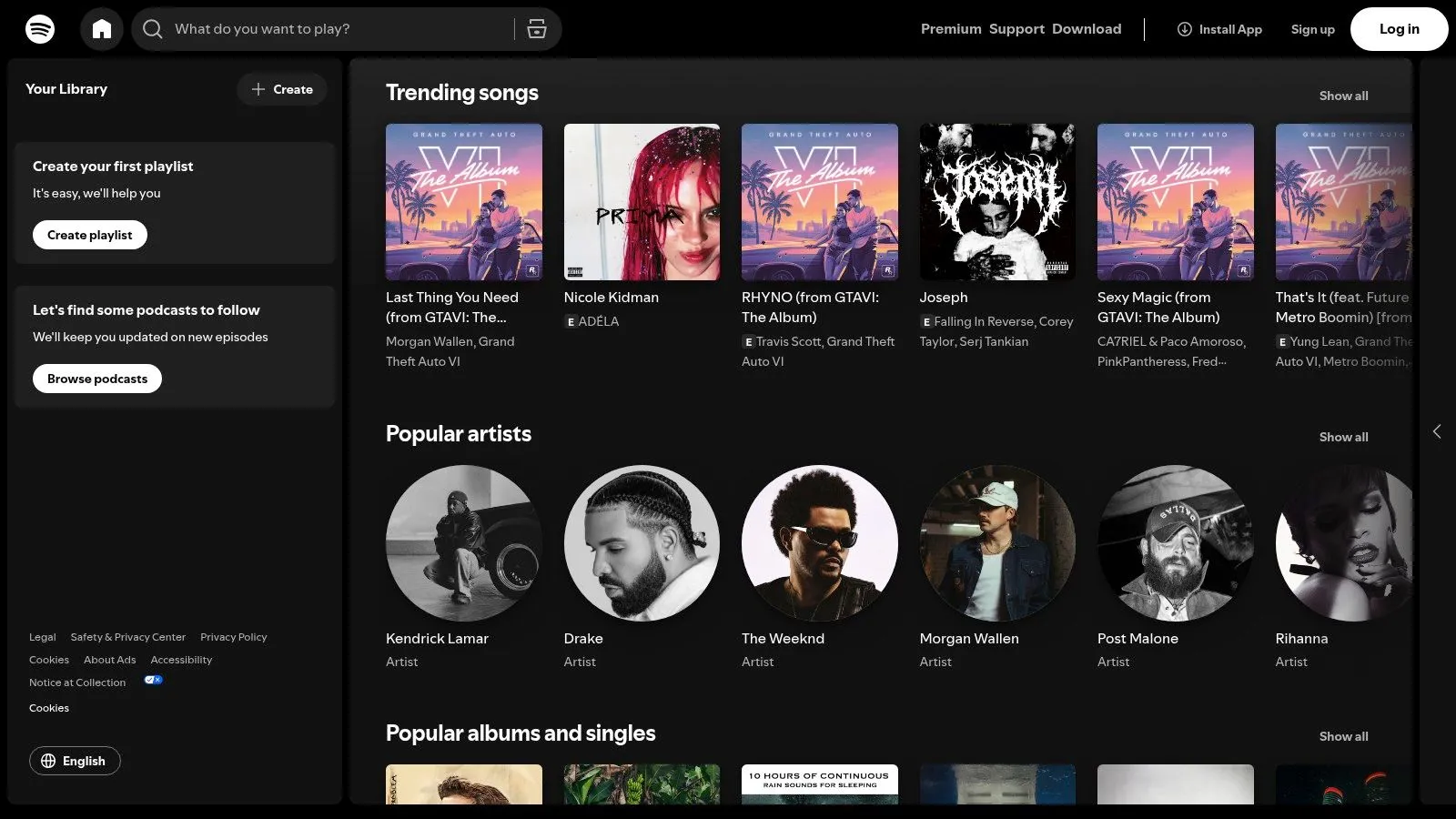Viewport: 1456px width, 819px height.
Task: Click 'Popular albums and singles' heading
Action: tap(521, 733)
